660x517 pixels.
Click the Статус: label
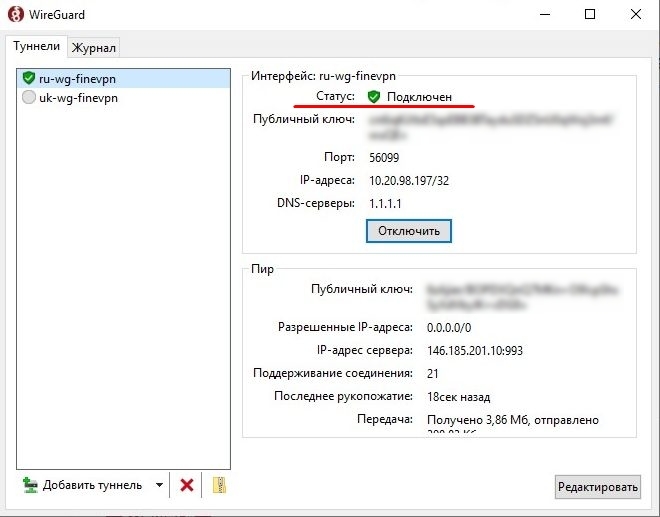click(335, 96)
